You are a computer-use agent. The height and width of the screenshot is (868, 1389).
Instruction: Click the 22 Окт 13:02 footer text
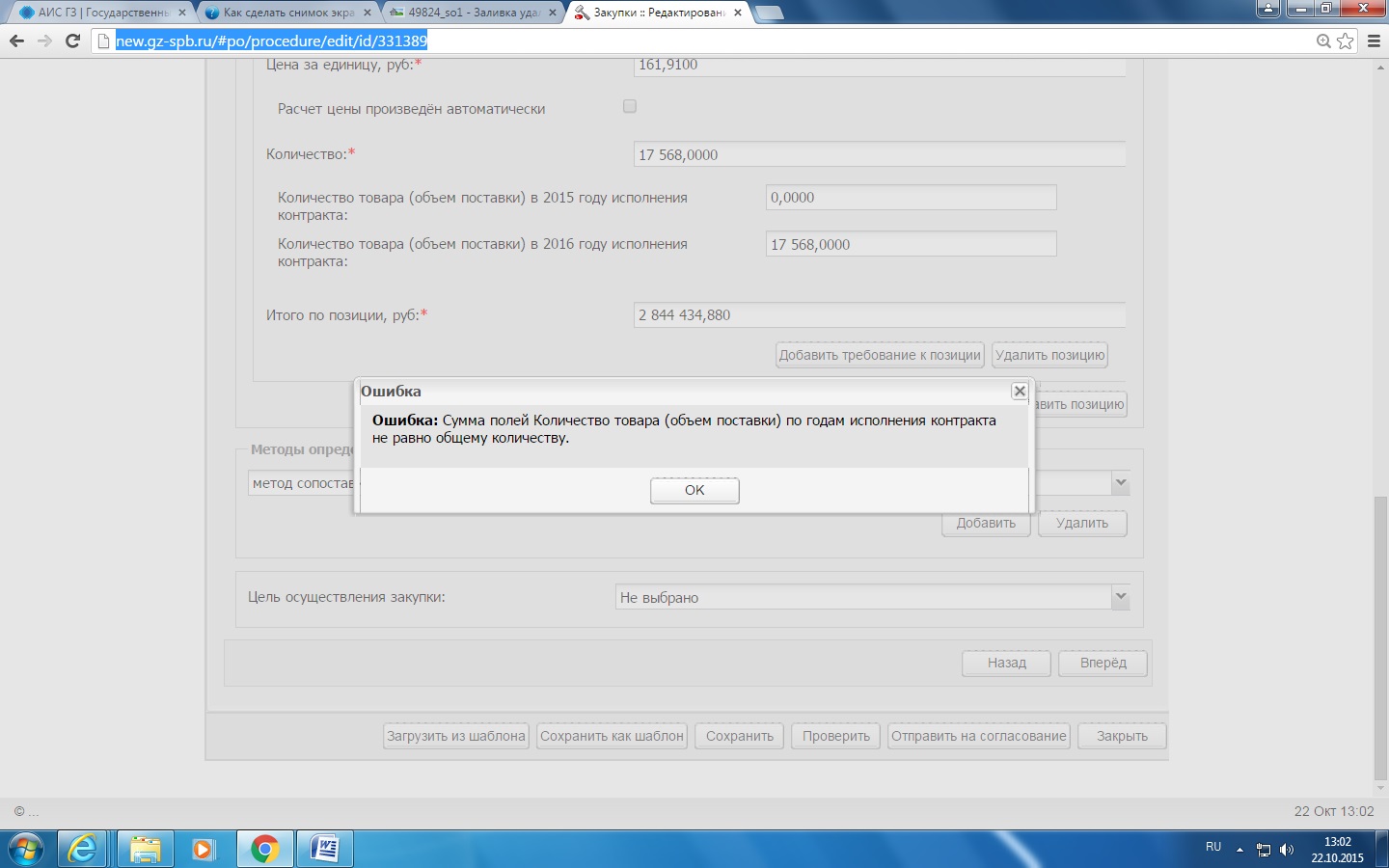(x=1334, y=811)
